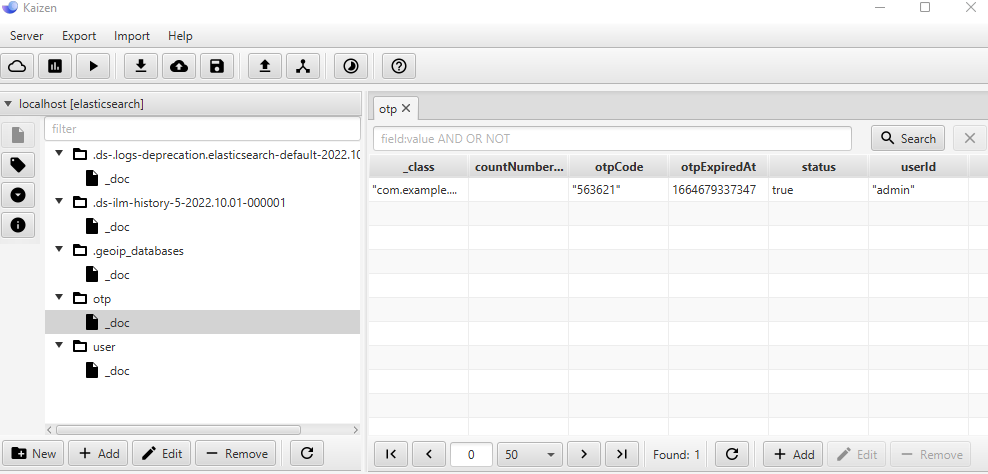The height and width of the screenshot is (474, 988).
Task: Collapse the .ds-.logs-deprecation index node
Action: 59,153
